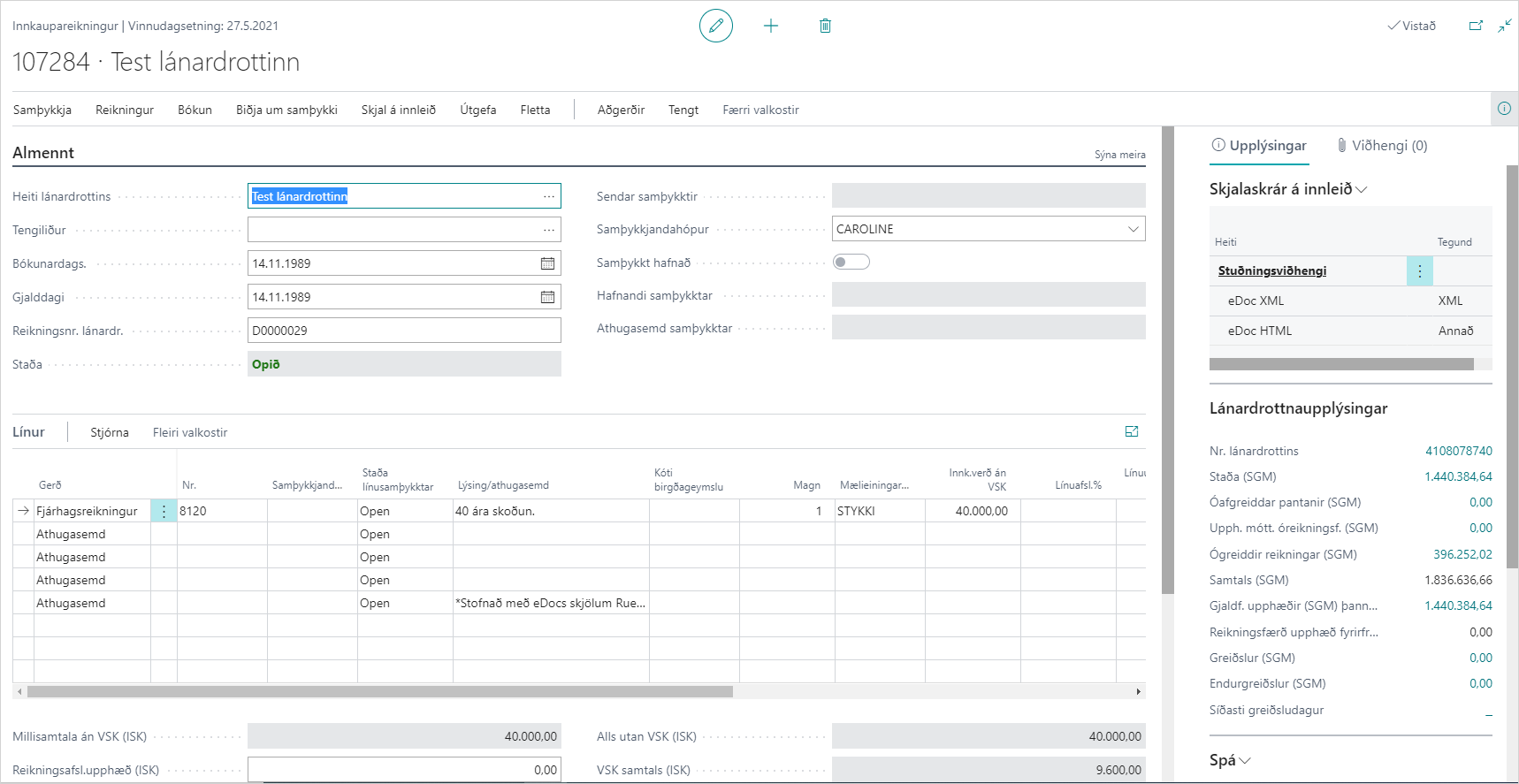
Task: Click the lines grid horizontal scrollbar
Action: click(x=380, y=691)
